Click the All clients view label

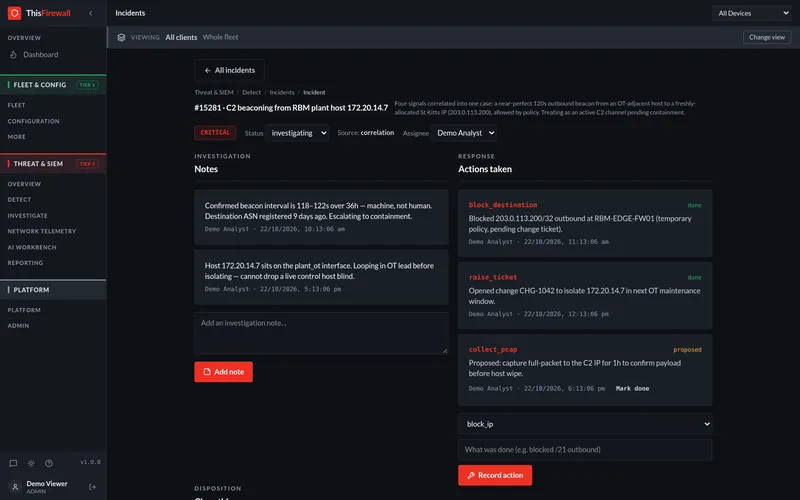click(x=181, y=37)
